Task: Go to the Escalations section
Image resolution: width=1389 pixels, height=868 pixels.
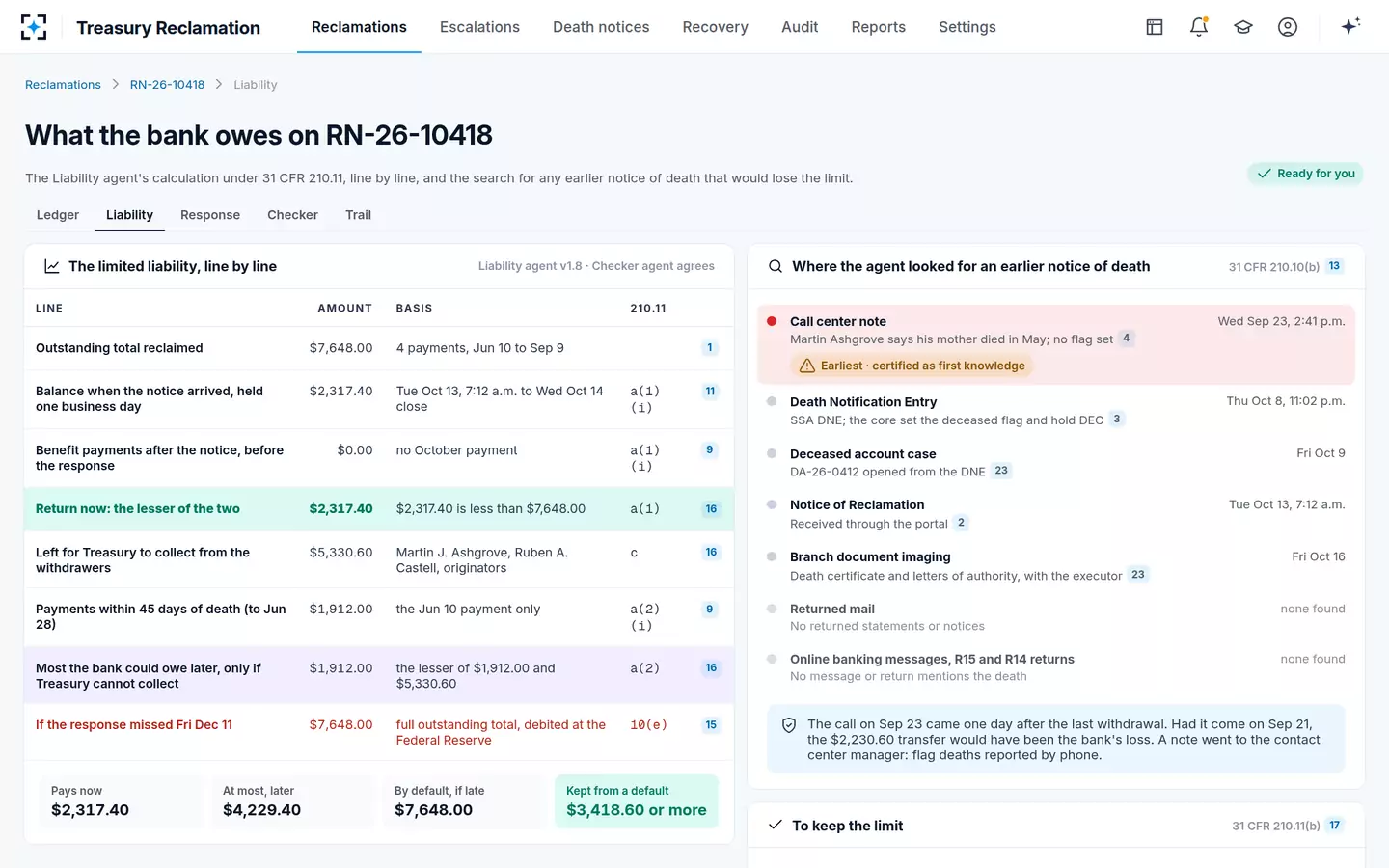Action: (x=479, y=27)
